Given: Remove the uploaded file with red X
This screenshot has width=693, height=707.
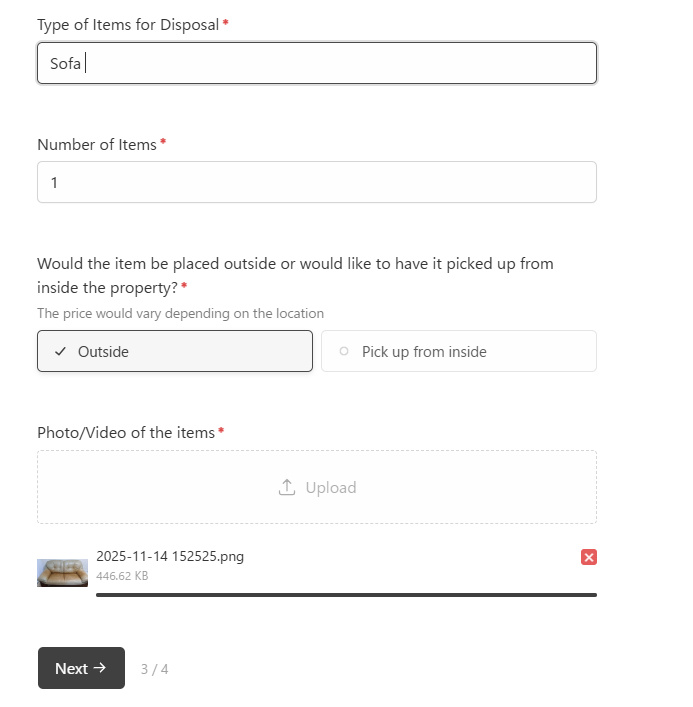Looking at the screenshot, I should [x=589, y=557].
